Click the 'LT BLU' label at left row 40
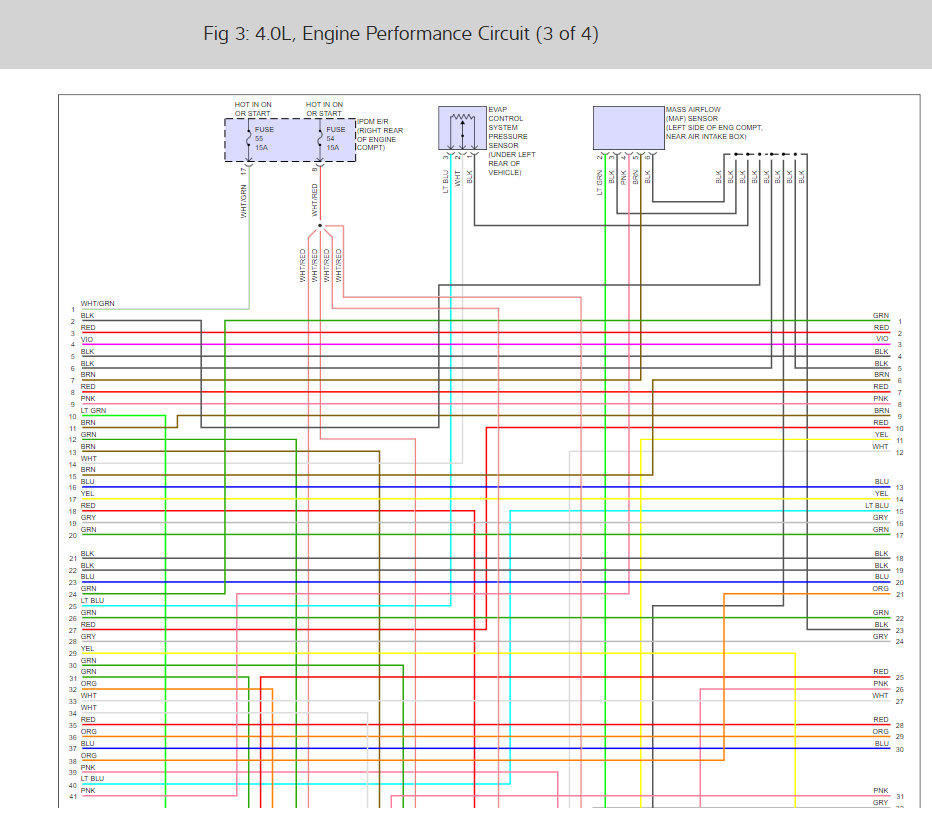Screen dimensions: 932x822 [92, 778]
